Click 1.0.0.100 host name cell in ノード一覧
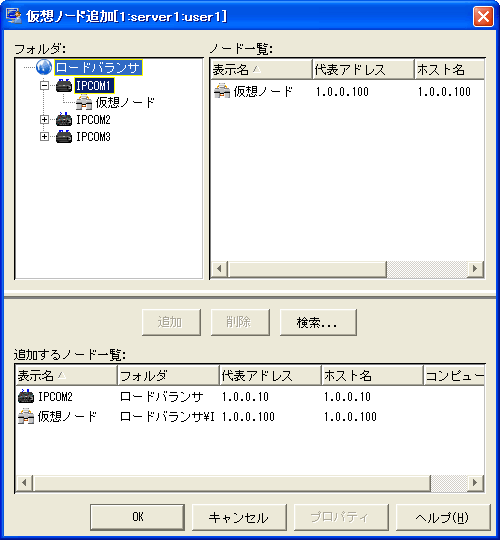 coord(444,92)
